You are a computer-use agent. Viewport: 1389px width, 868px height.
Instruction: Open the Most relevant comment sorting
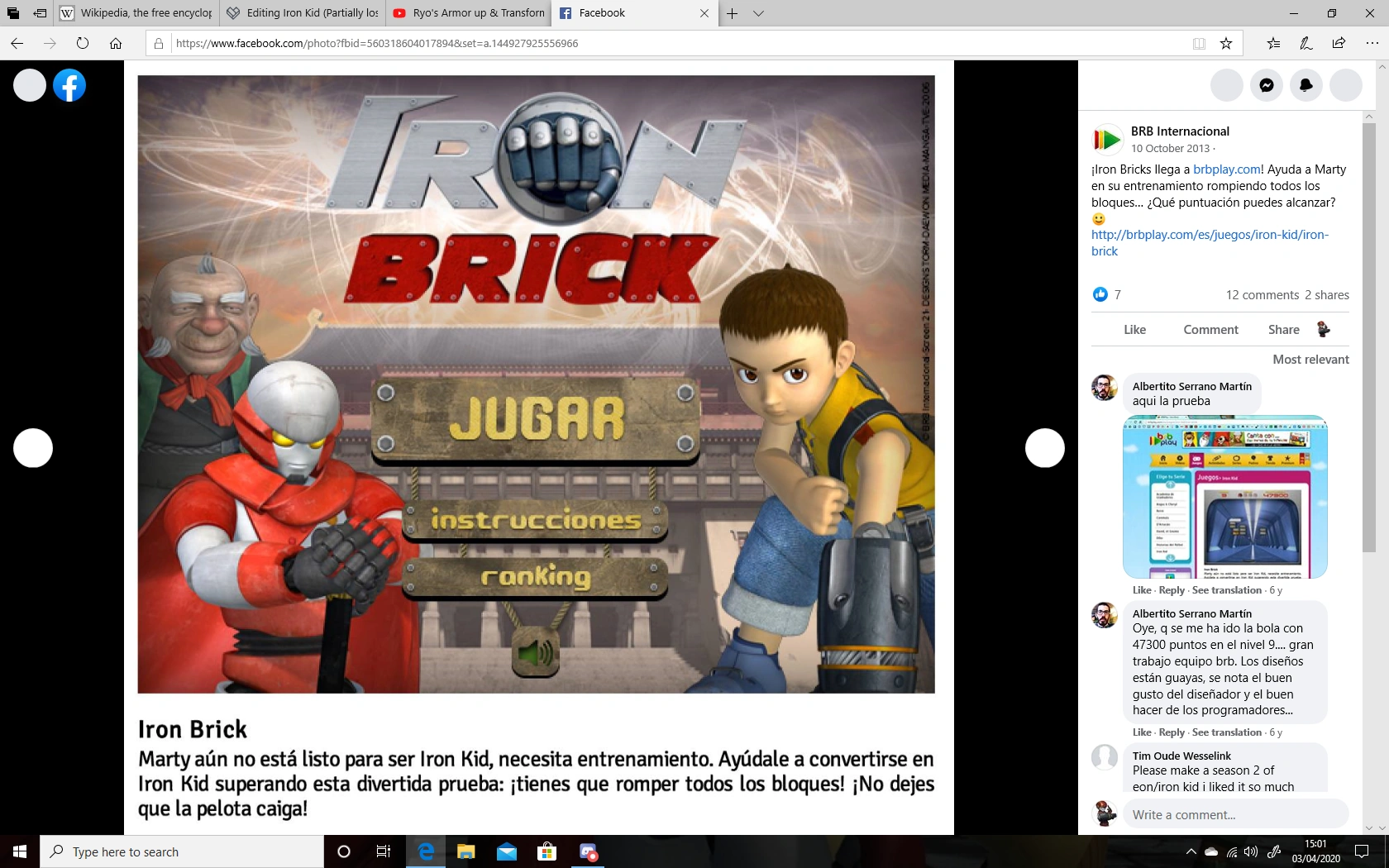pos(1310,360)
